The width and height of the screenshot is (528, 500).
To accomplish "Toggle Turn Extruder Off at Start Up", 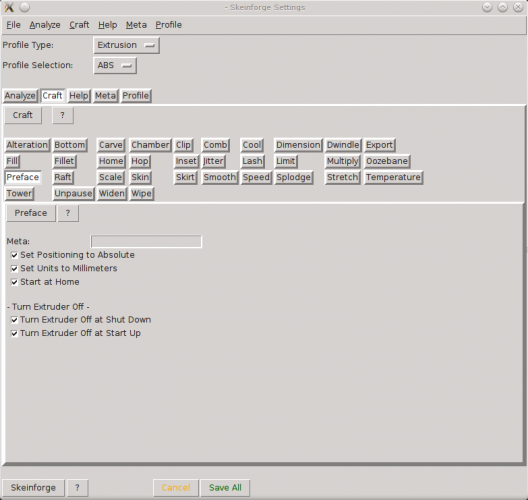I will [14, 333].
